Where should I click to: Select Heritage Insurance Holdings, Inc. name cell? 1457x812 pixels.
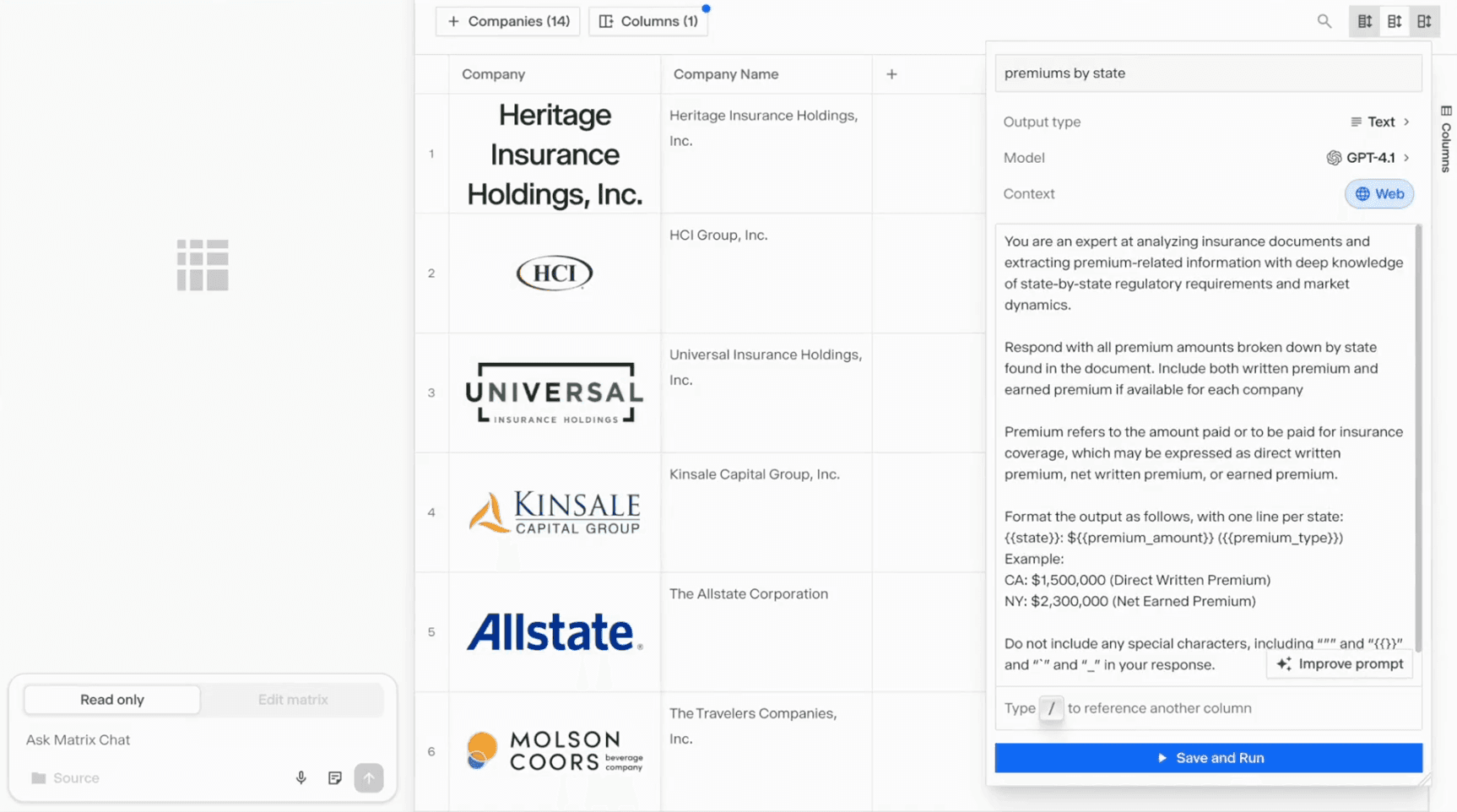point(766,153)
